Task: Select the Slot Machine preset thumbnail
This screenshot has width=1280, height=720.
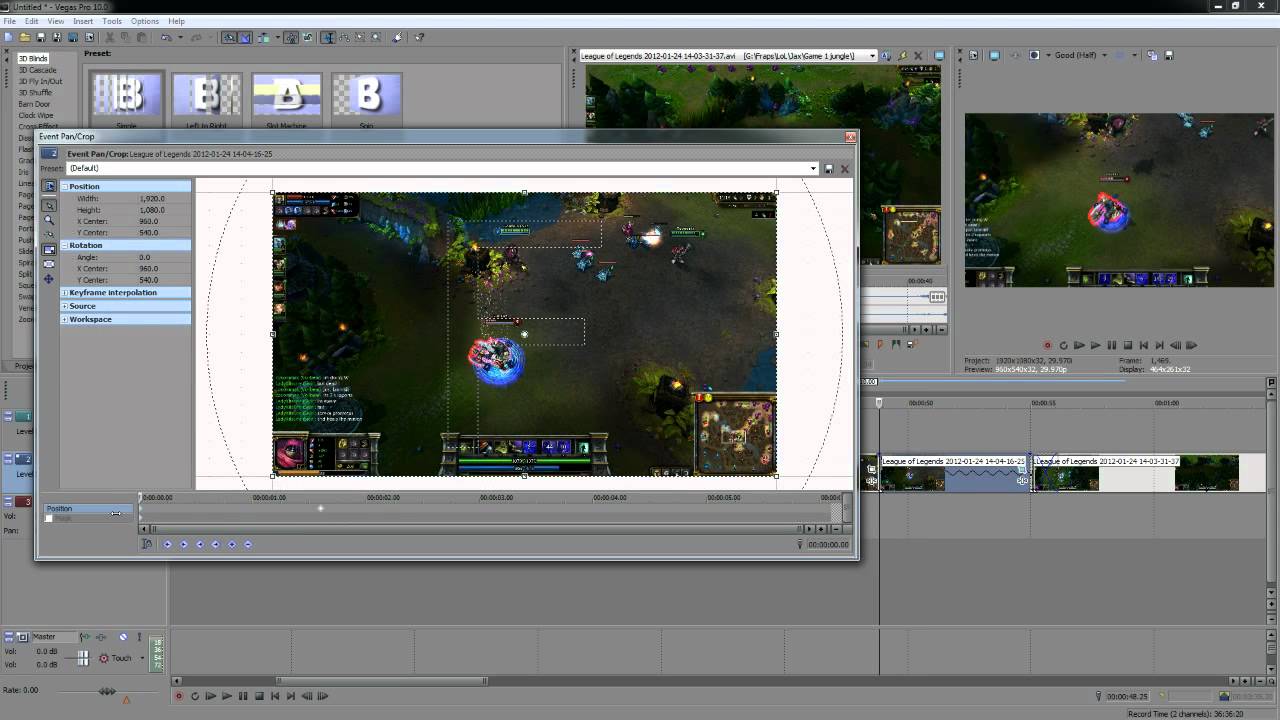Action: (x=286, y=96)
